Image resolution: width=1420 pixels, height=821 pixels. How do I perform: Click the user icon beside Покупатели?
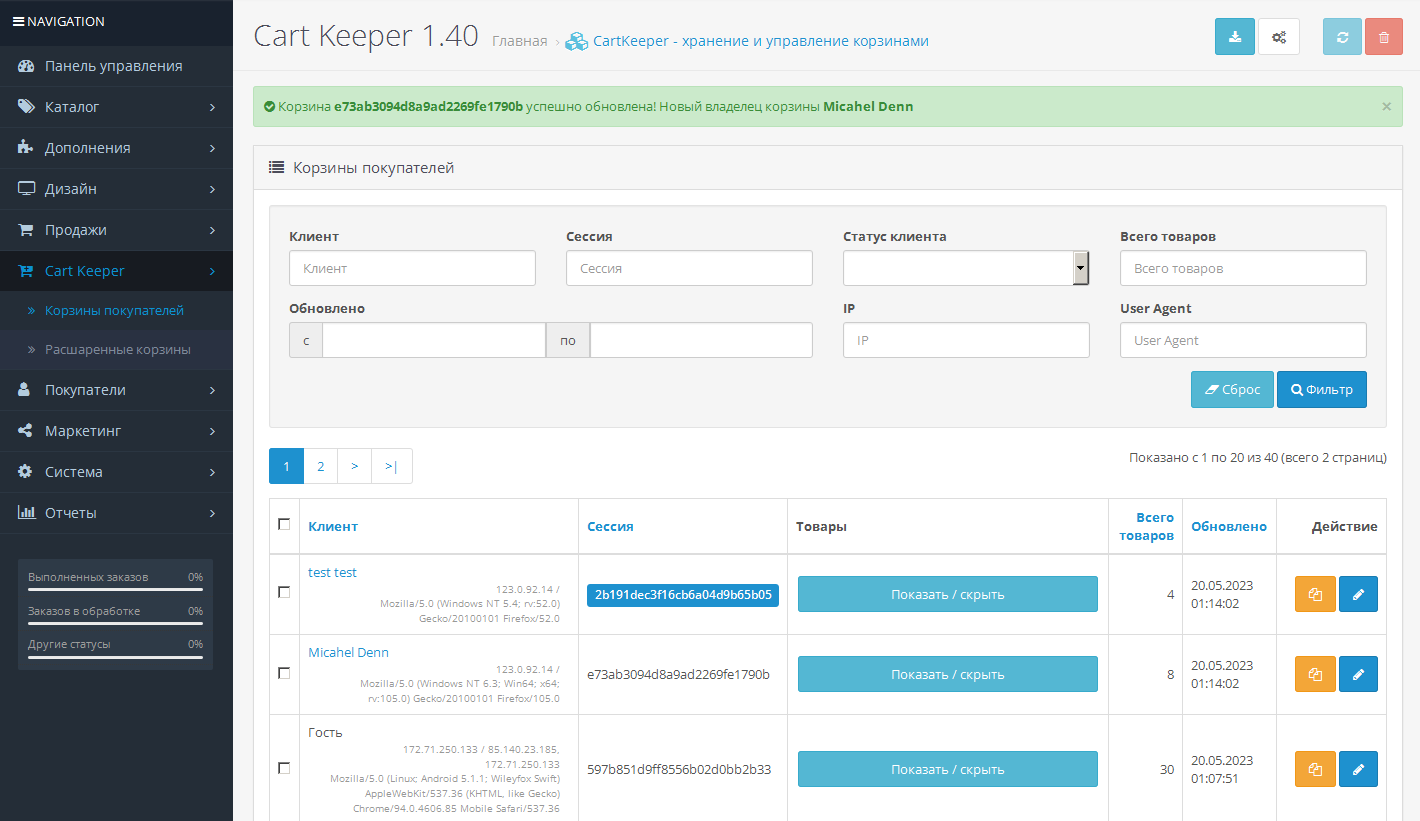point(24,390)
